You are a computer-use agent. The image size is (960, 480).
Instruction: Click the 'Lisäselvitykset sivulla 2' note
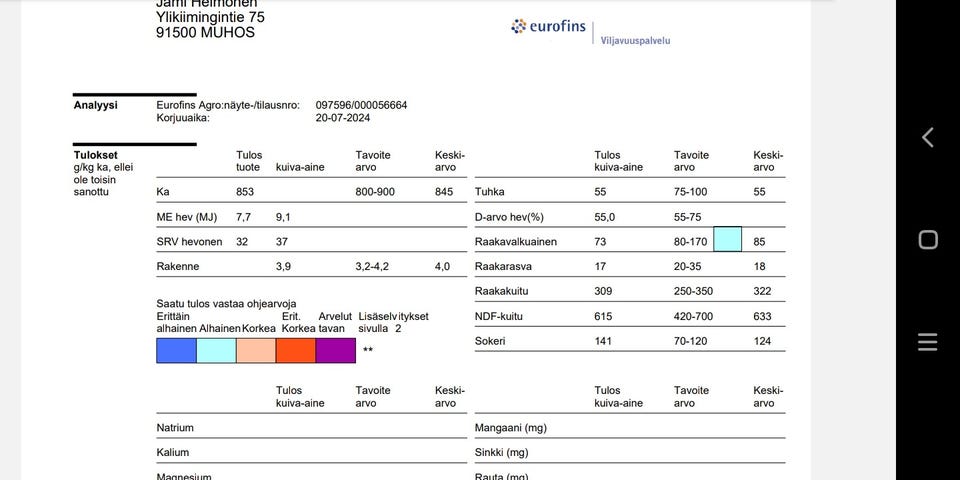(x=393, y=323)
